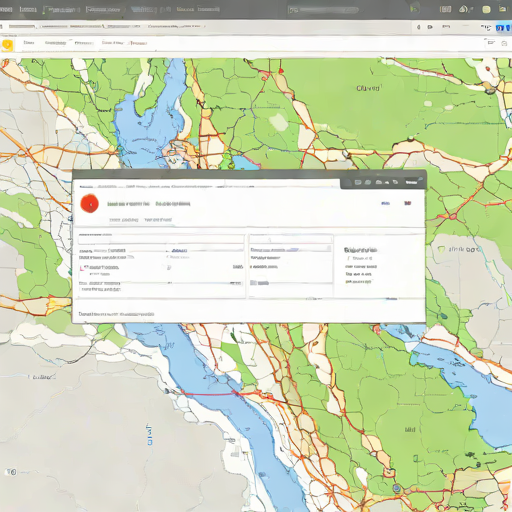Click the blue marker near the map's bottom edge
Image resolution: width=512 pixels, height=512 pixels.
tap(396, 488)
